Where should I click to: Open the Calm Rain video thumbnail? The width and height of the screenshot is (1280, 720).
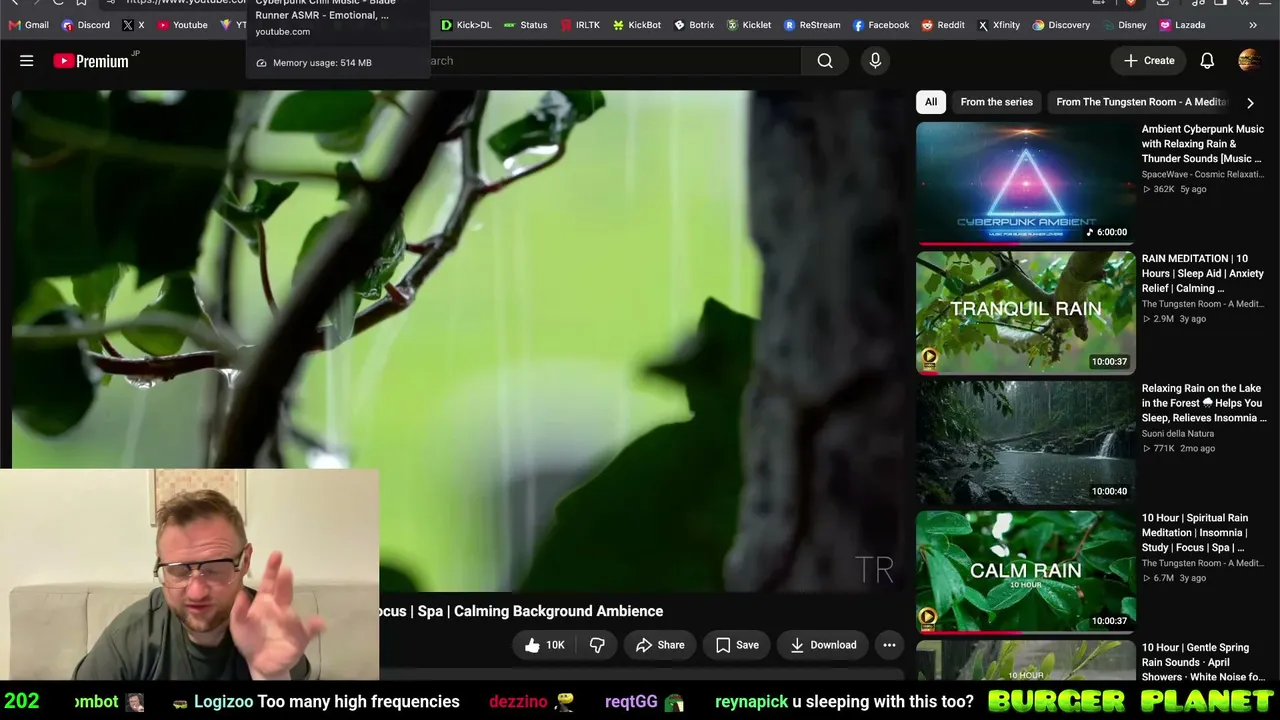click(x=1026, y=572)
